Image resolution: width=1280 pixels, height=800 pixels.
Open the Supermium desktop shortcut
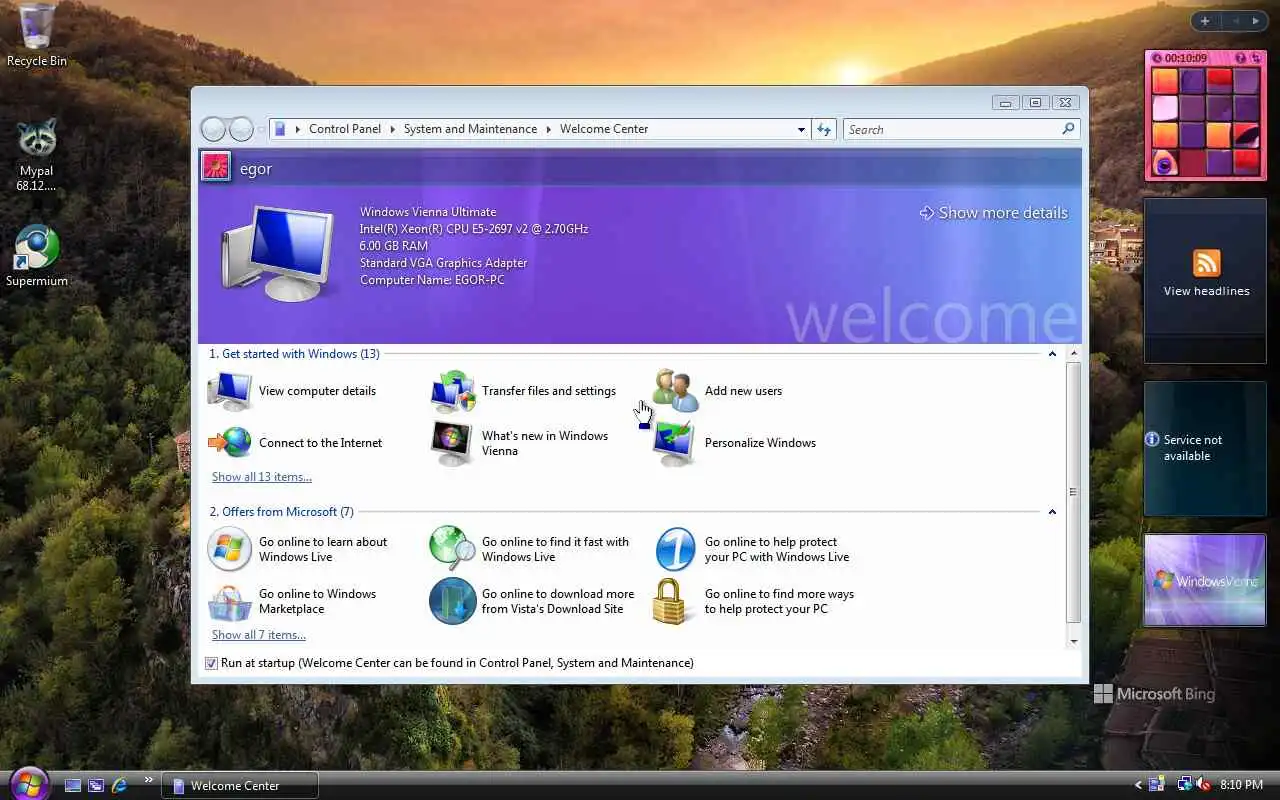pos(36,257)
